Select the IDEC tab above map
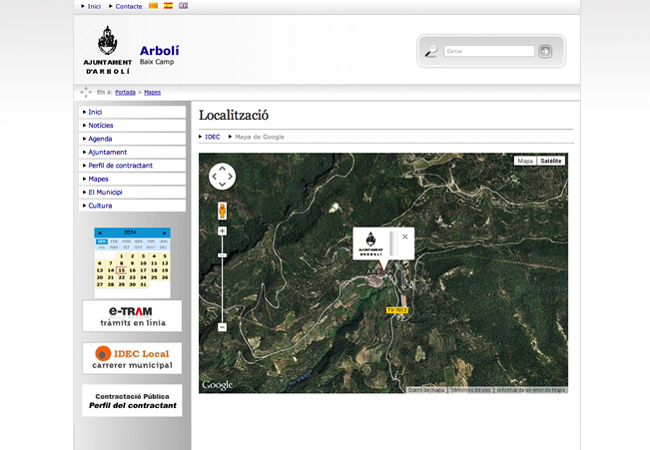This screenshot has height=450, width=650. [212, 136]
